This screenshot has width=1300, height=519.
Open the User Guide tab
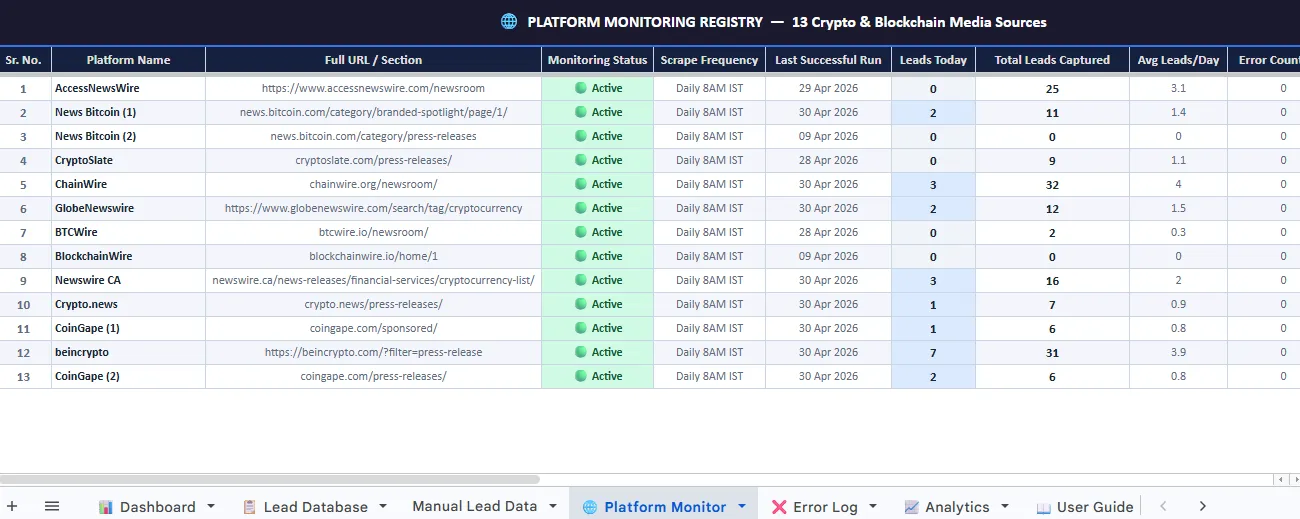[x=1085, y=507]
